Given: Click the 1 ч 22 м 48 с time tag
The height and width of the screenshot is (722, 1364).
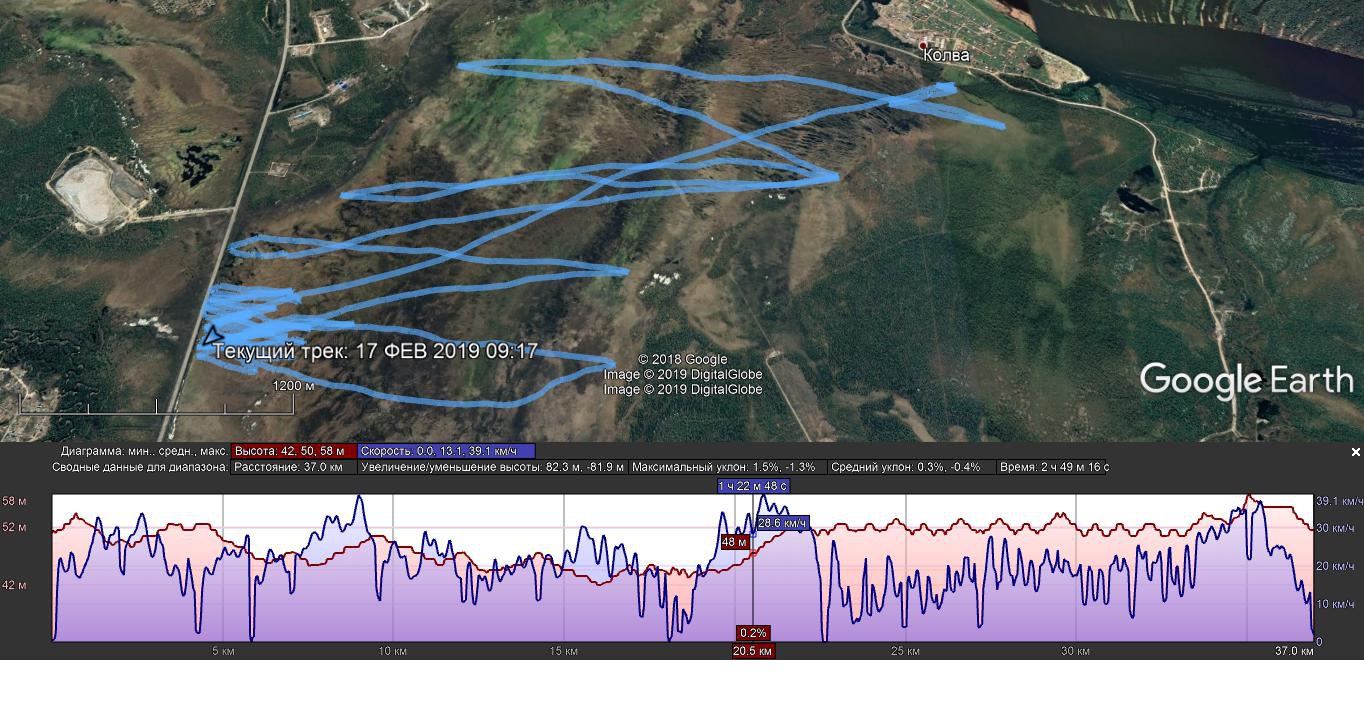Looking at the screenshot, I should point(752,486).
